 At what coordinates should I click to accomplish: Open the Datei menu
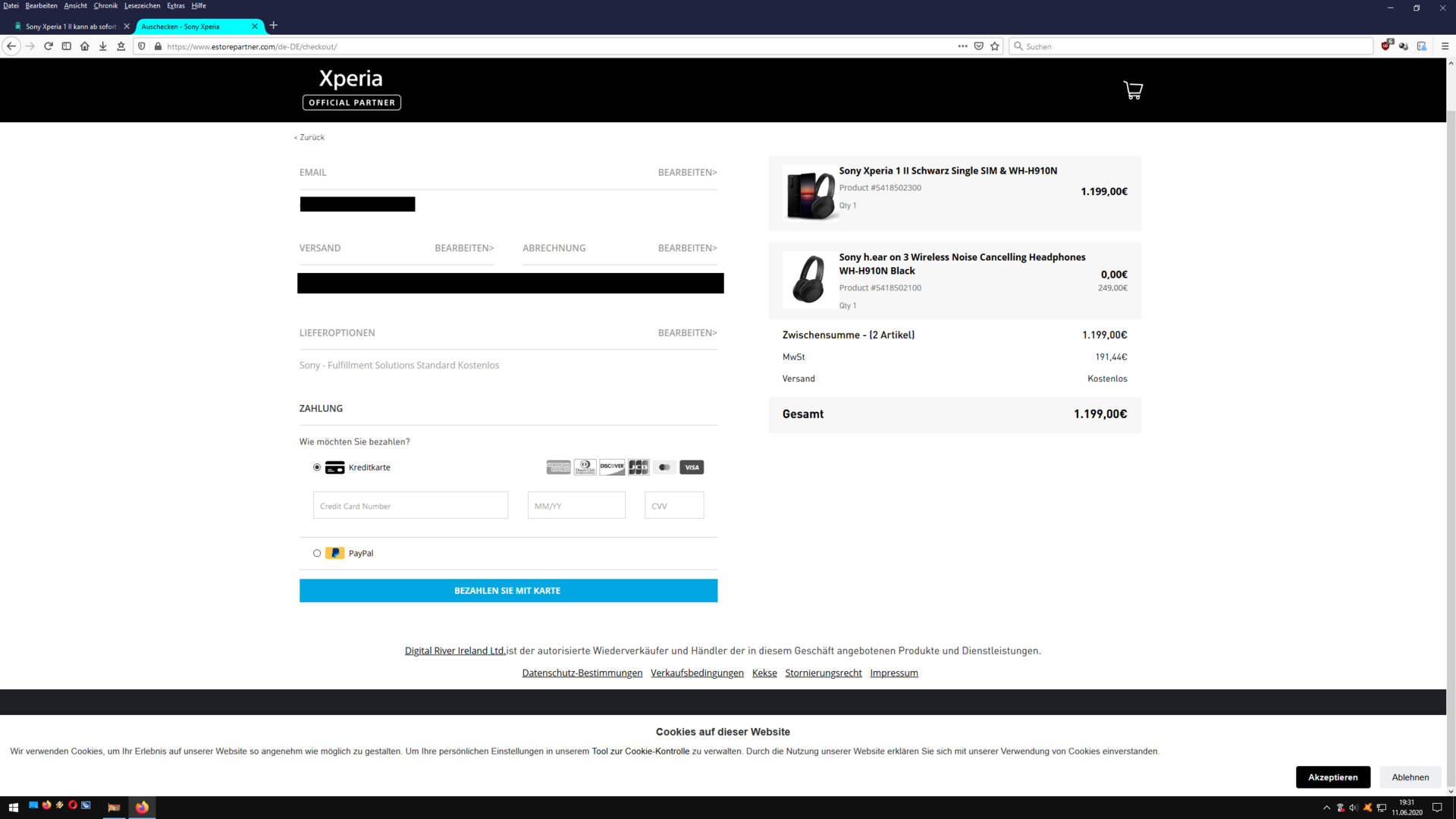click(11, 5)
